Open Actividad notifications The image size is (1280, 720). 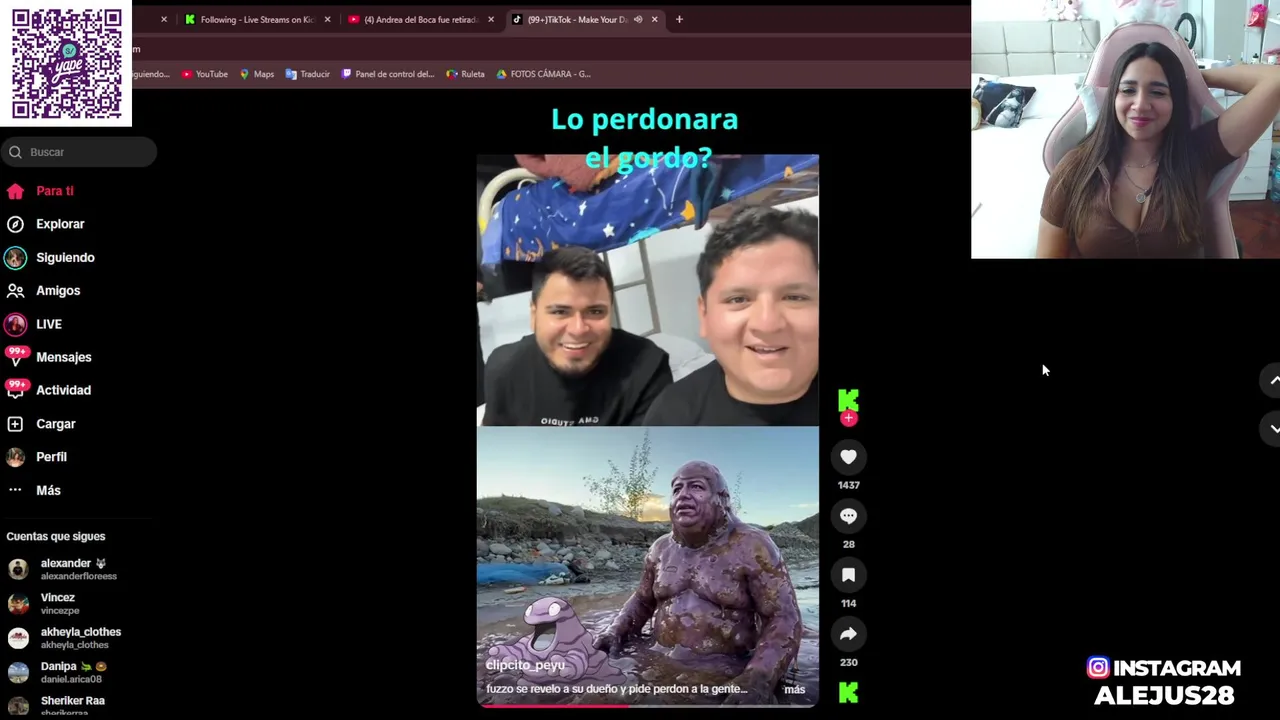tap(48, 390)
